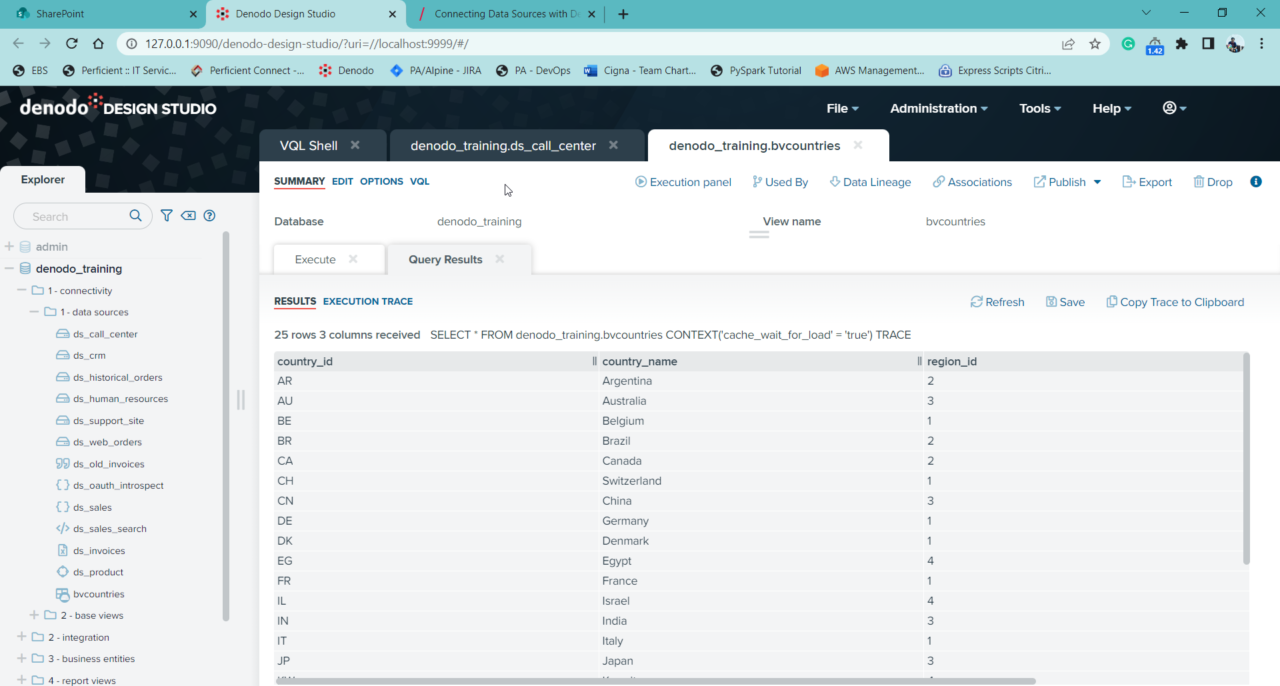Open the Data Lineage view

pyautogui.click(x=870, y=182)
